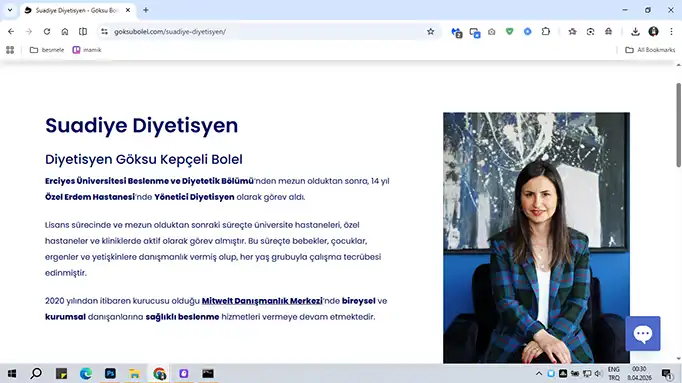Click the page vertical scrollbar thumb
Screen dimensions: 682x383
(x=679, y=125)
